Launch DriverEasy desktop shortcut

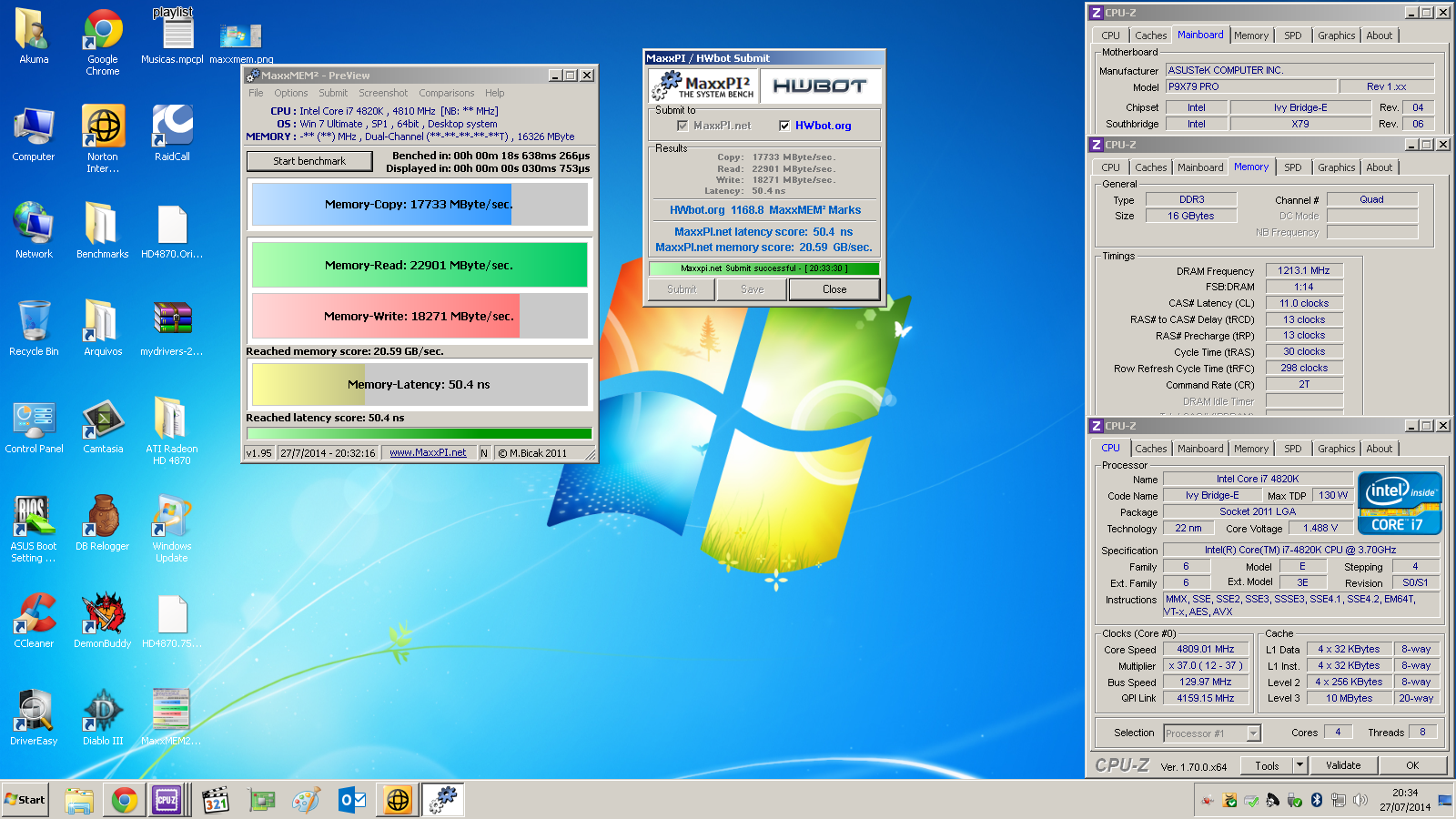pos(34,717)
